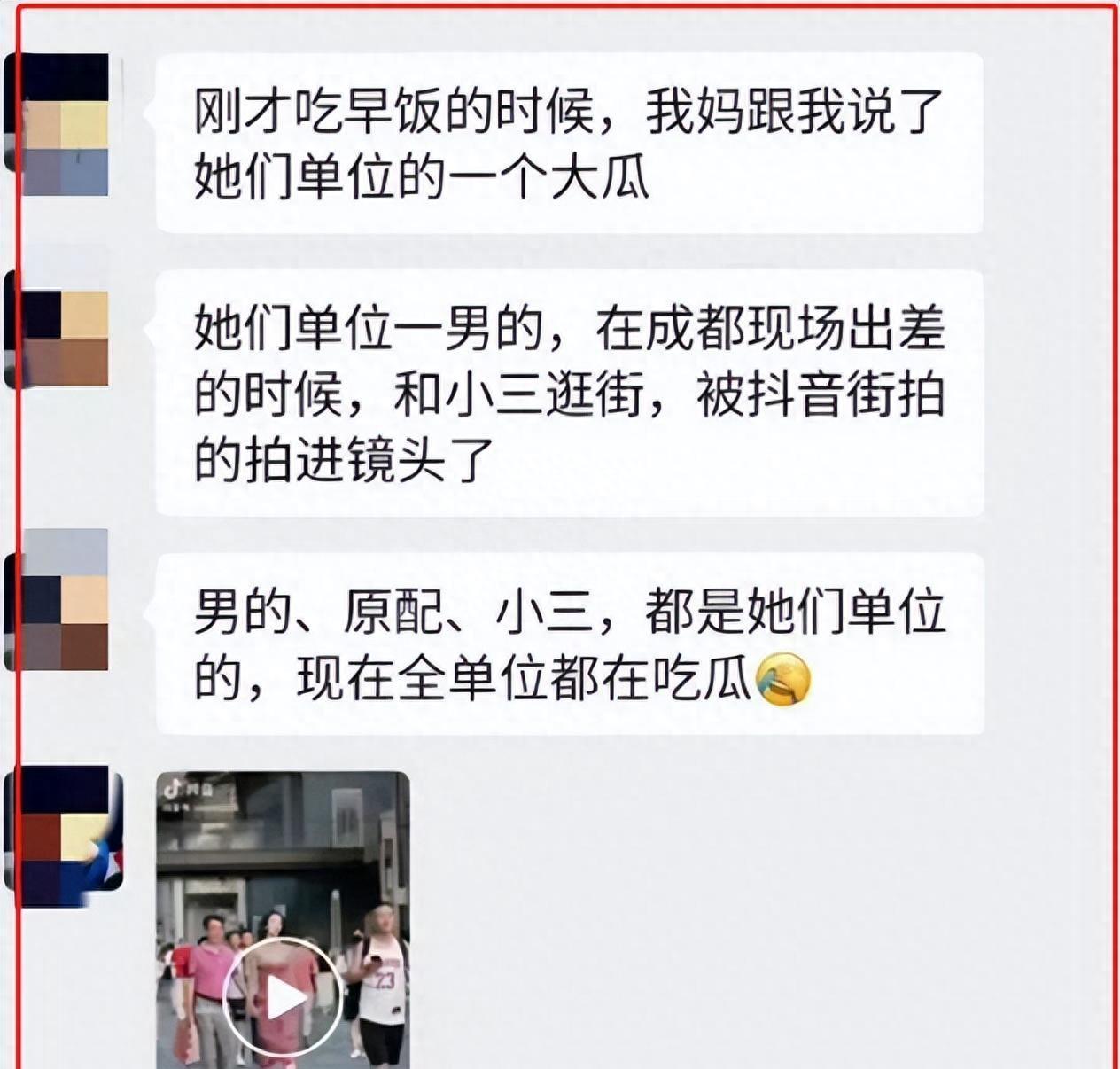The height and width of the screenshot is (1069, 1120).
Task: Select the message bubble starting with "刚才吃早饭的时候"
Action: [570, 144]
